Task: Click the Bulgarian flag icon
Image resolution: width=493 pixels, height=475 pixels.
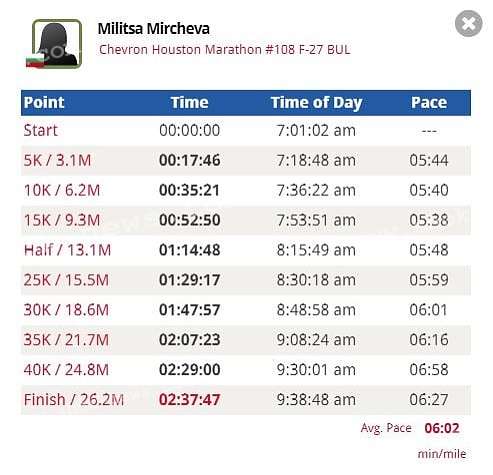Action: (35, 62)
